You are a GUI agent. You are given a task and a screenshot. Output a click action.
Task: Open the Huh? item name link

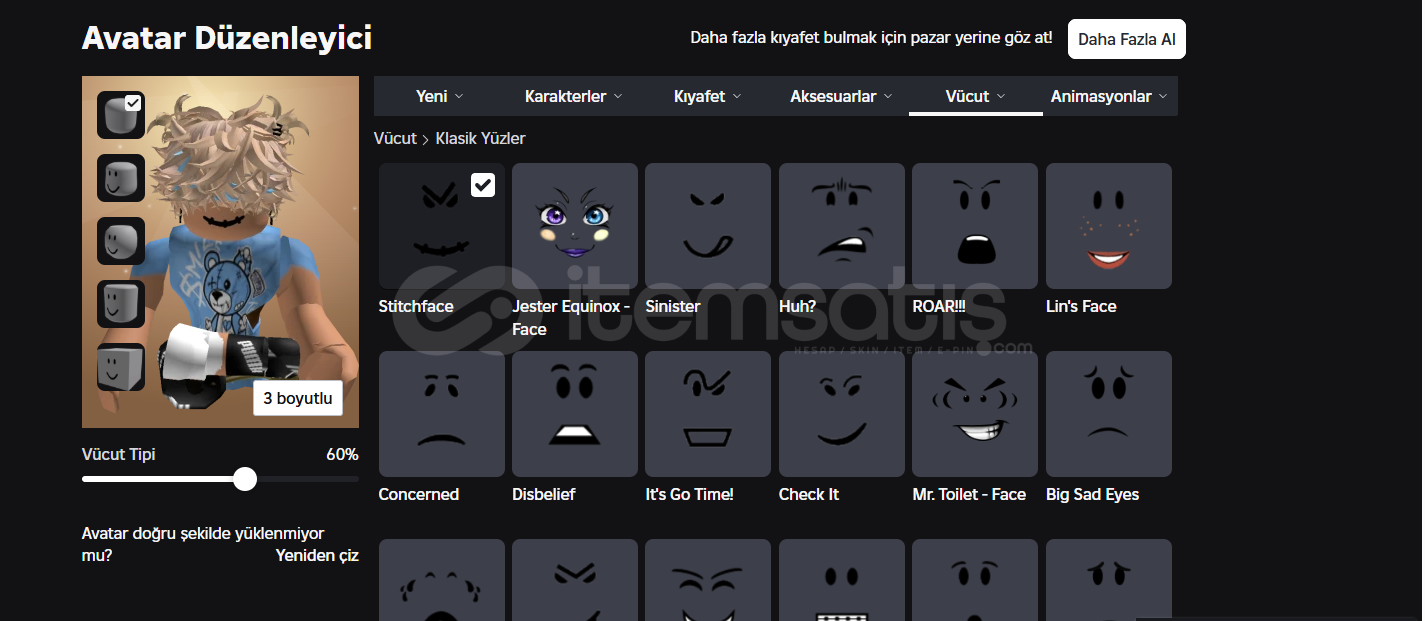pos(798,306)
